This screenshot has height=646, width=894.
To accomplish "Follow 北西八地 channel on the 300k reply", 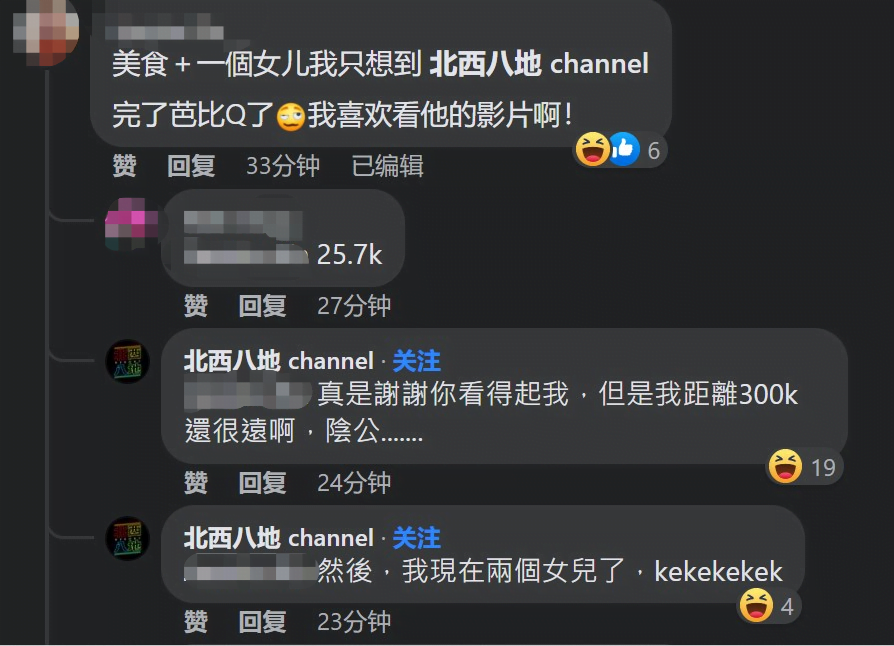I will point(417,361).
